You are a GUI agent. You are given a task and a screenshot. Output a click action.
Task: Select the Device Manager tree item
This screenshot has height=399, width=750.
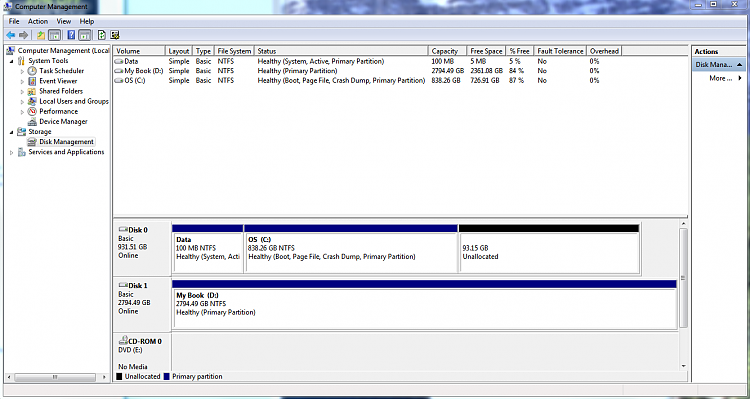click(x=63, y=122)
